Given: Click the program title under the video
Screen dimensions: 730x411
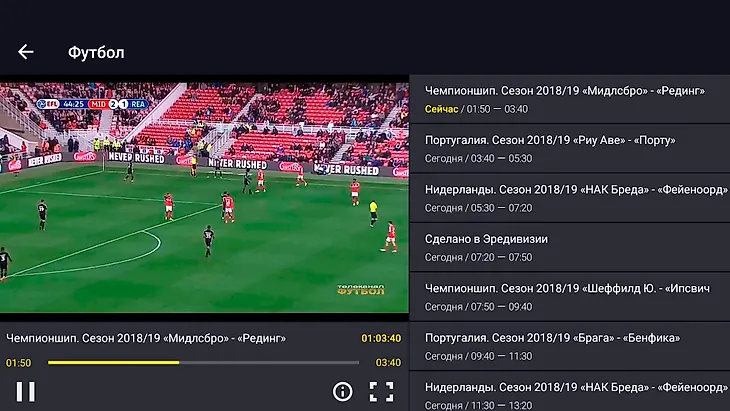Looking at the screenshot, I should (146, 338).
